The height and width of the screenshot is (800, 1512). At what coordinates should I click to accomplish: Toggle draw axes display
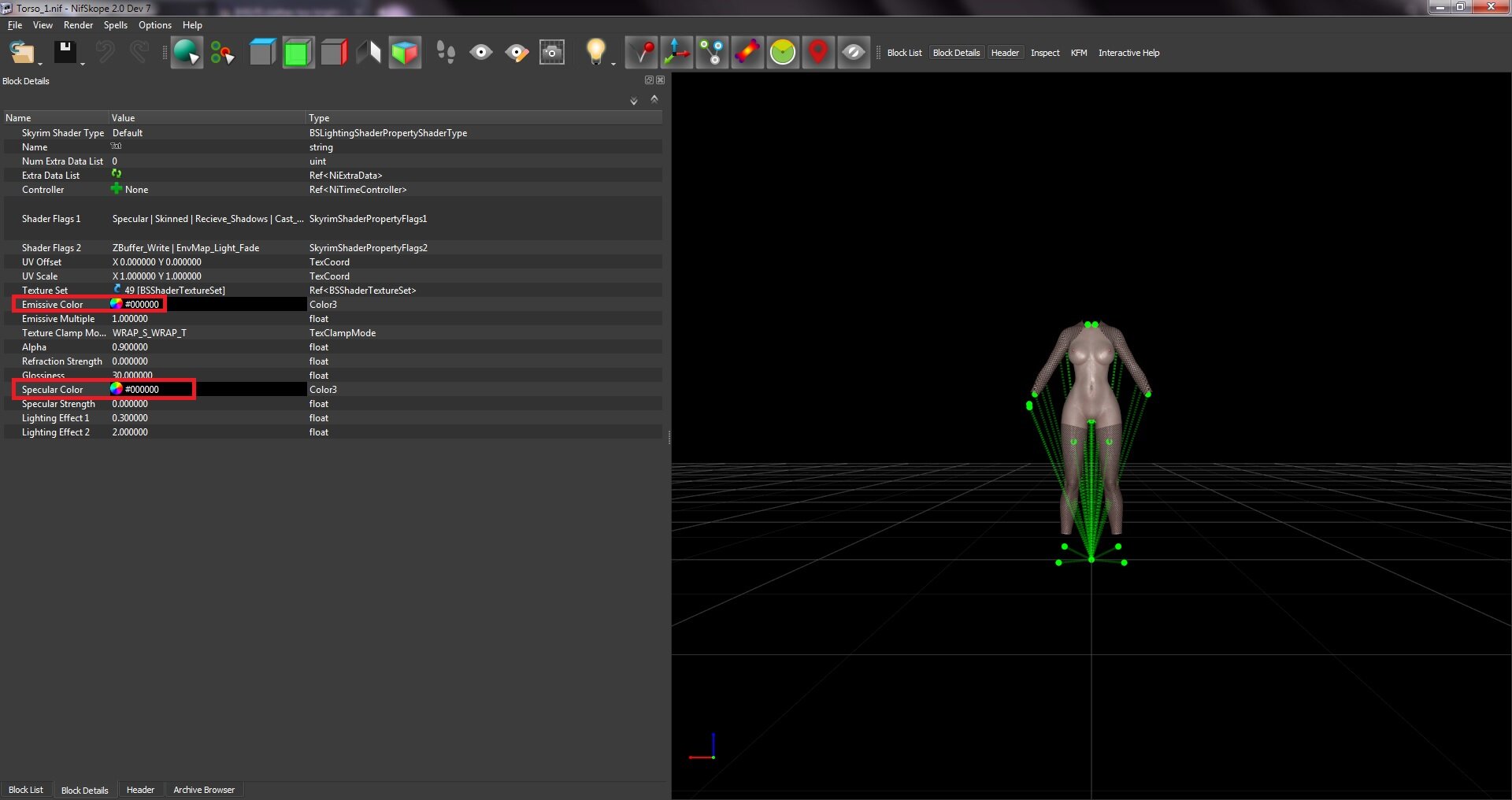(676, 53)
